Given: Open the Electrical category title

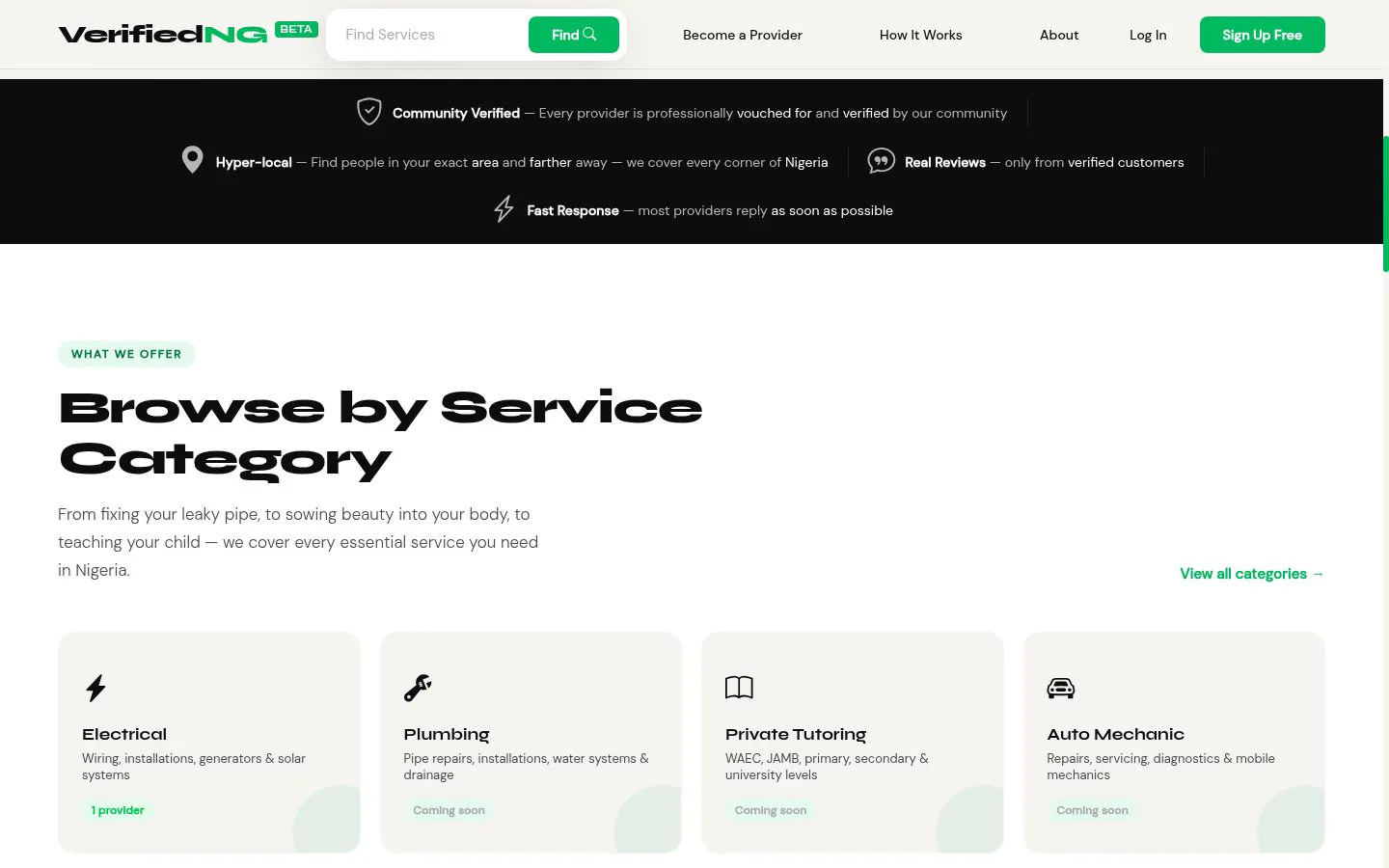Looking at the screenshot, I should click(x=124, y=734).
